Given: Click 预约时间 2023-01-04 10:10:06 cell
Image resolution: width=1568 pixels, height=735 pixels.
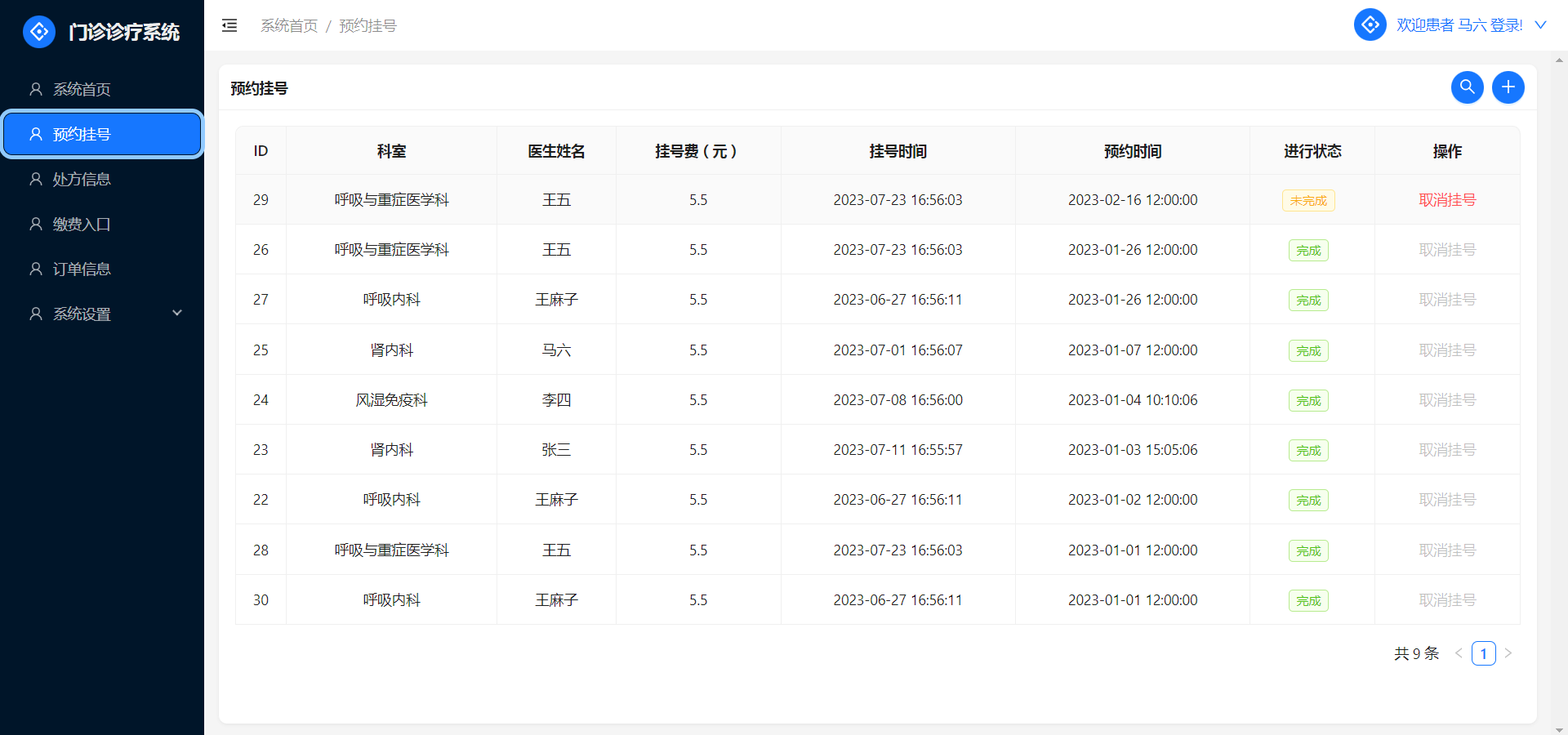Looking at the screenshot, I should coord(1133,400).
